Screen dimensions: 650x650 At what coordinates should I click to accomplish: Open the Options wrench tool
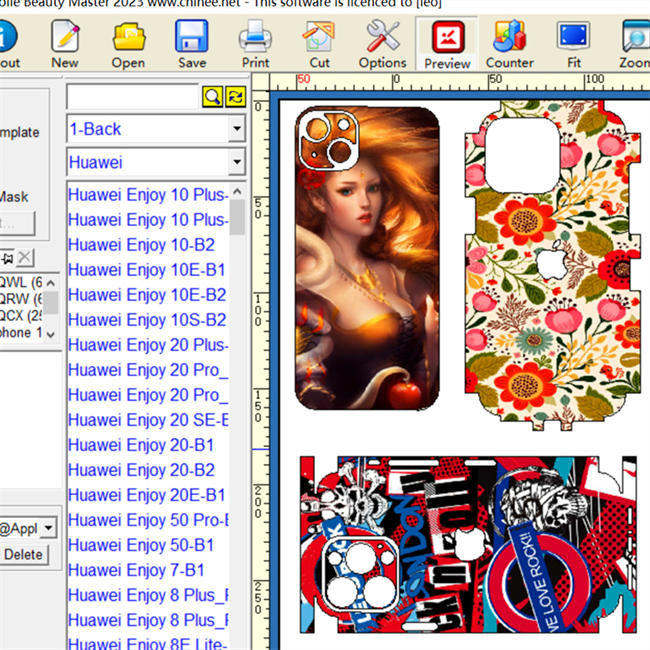383,45
